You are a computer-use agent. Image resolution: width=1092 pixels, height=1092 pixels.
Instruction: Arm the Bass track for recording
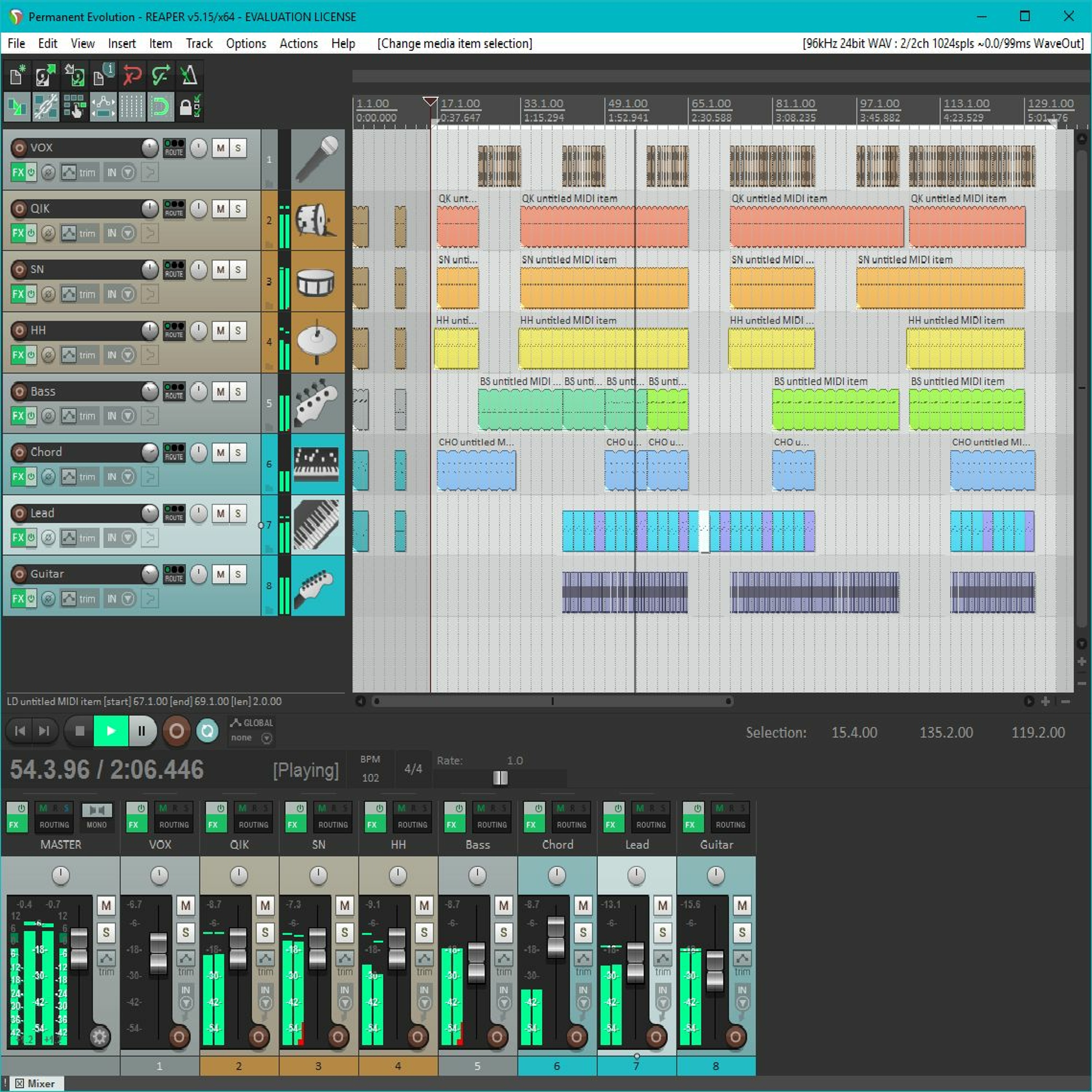(x=19, y=391)
